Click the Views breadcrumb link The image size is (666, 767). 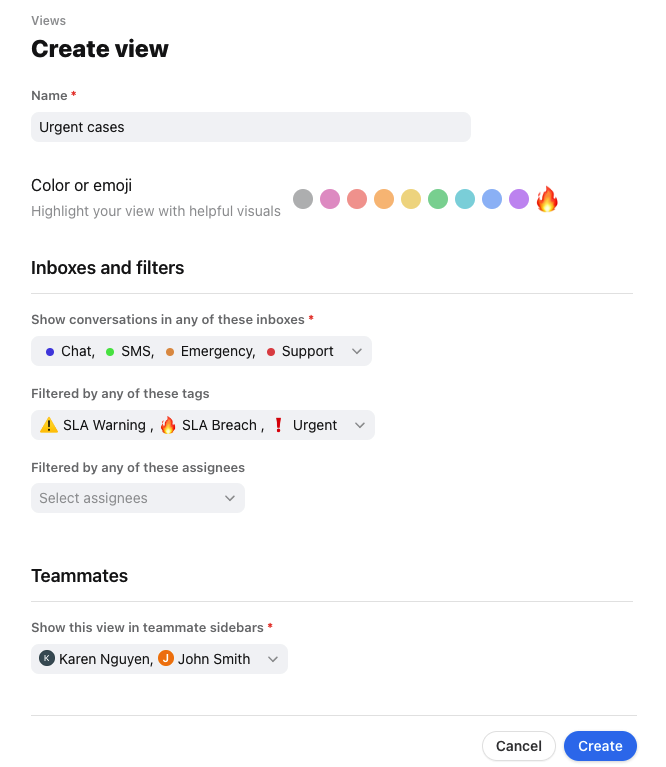pyautogui.click(x=48, y=21)
